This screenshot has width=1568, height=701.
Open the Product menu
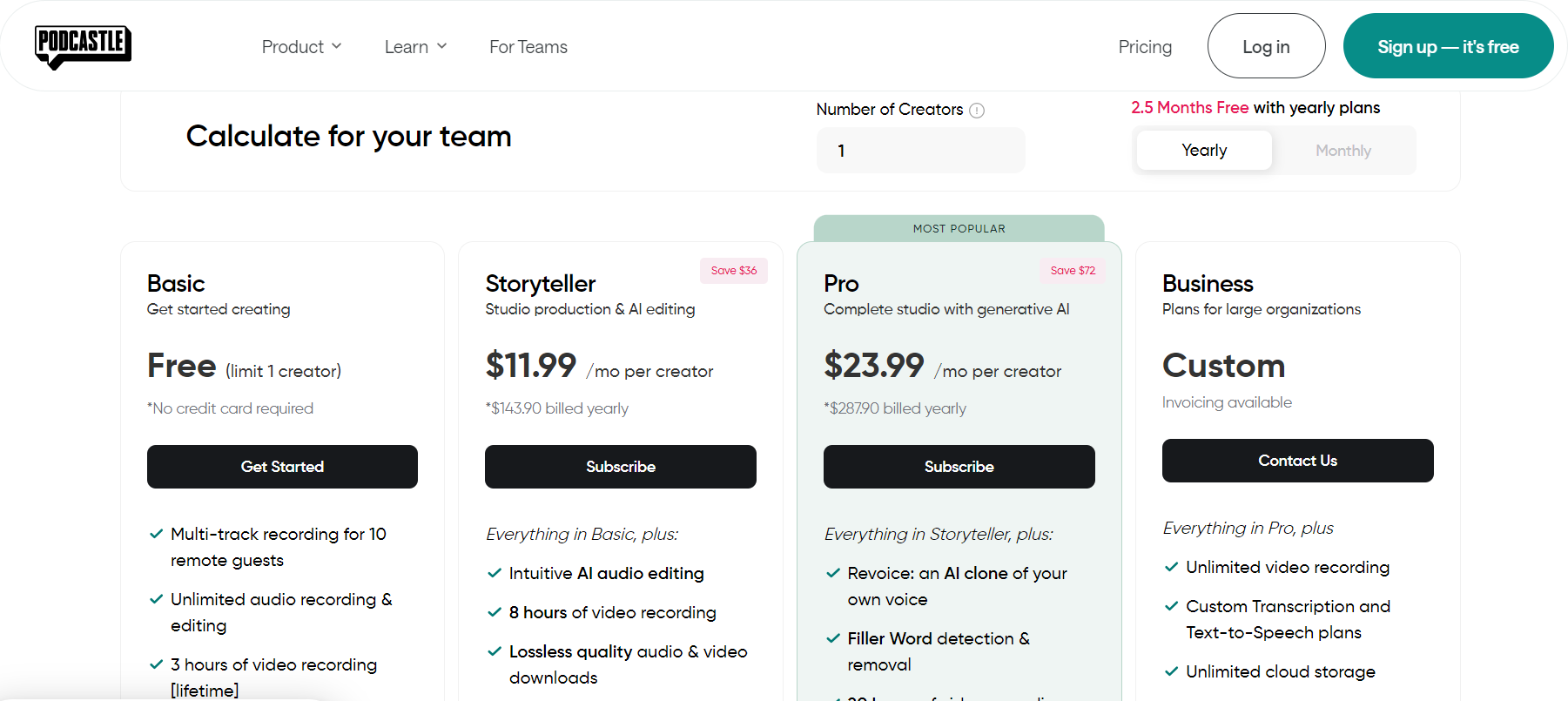tap(293, 47)
